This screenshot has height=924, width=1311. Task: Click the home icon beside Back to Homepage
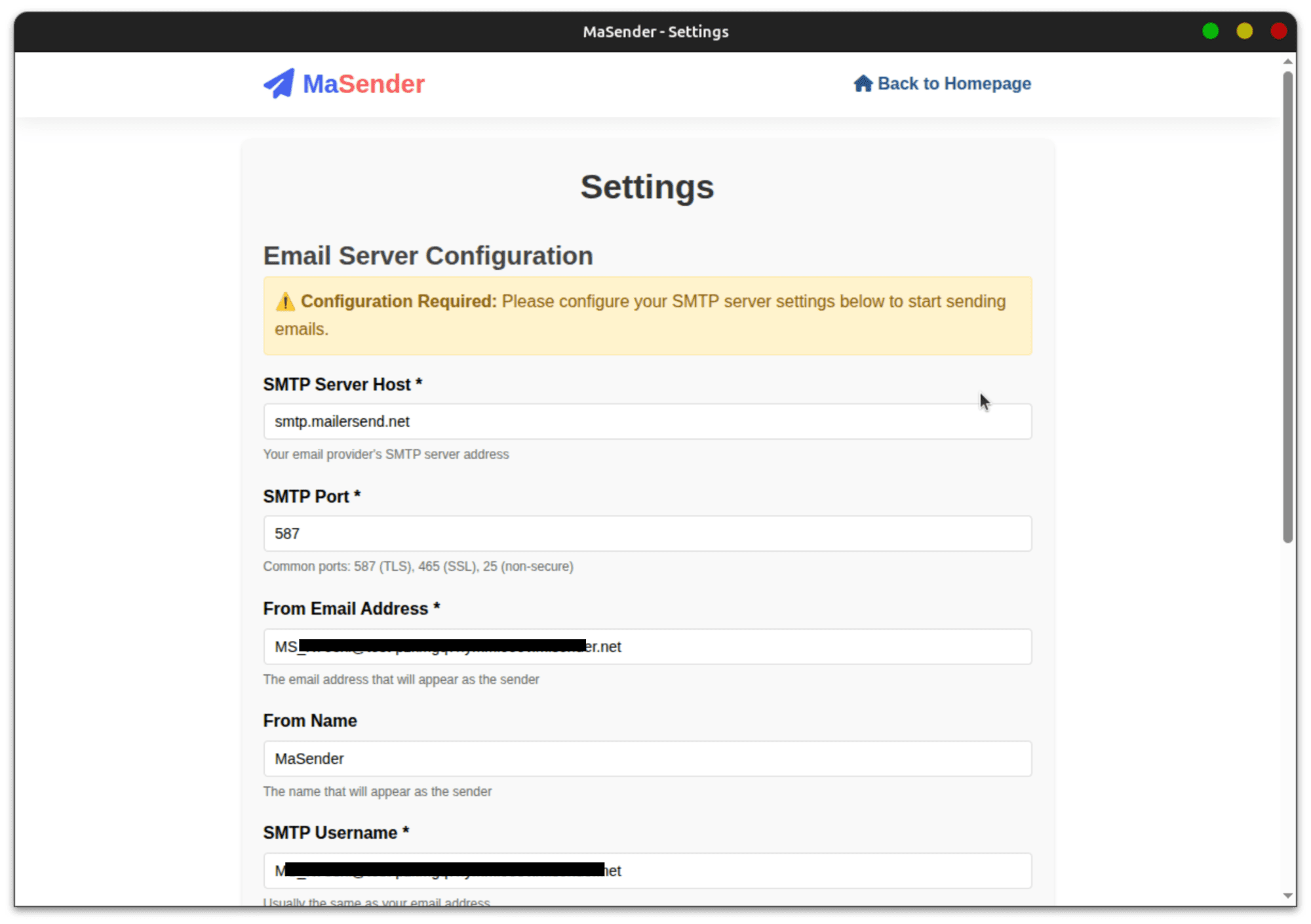point(863,83)
